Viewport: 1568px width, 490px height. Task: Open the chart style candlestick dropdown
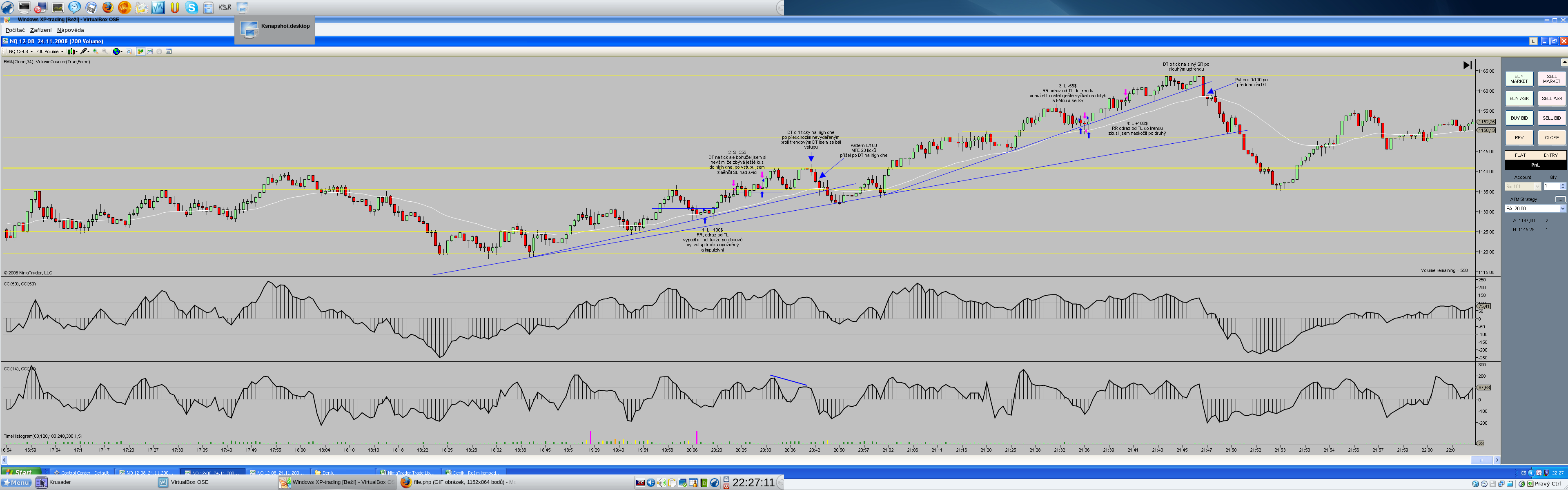[x=77, y=52]
